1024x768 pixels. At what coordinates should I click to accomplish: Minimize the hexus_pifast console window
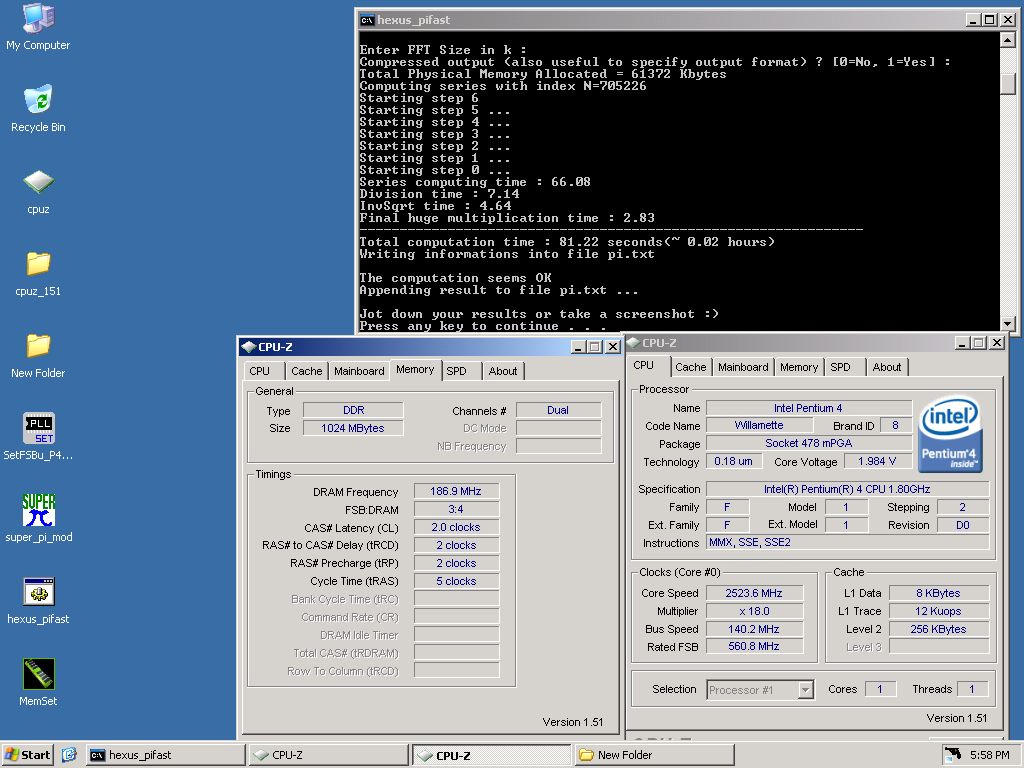[973, 20]
